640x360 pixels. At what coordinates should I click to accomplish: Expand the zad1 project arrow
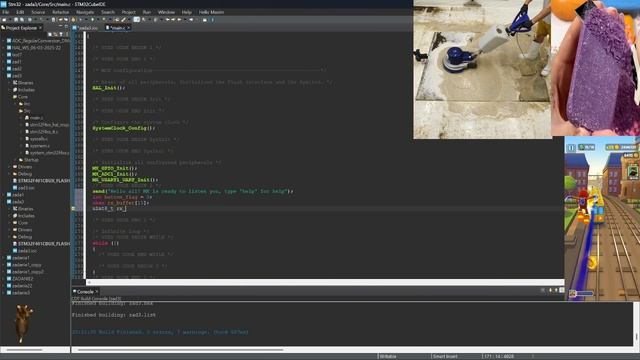click(x=4, y=62)
